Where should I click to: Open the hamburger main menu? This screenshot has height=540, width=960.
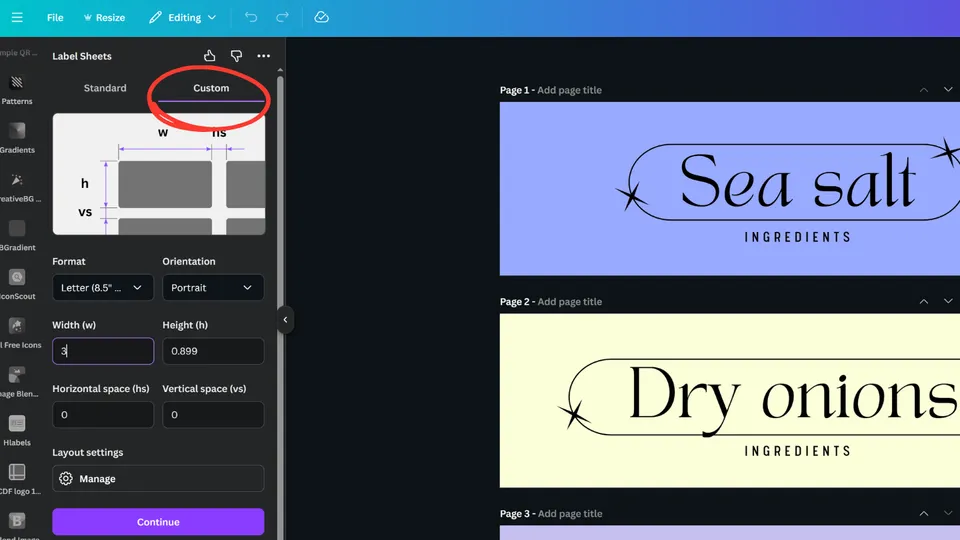17,17
